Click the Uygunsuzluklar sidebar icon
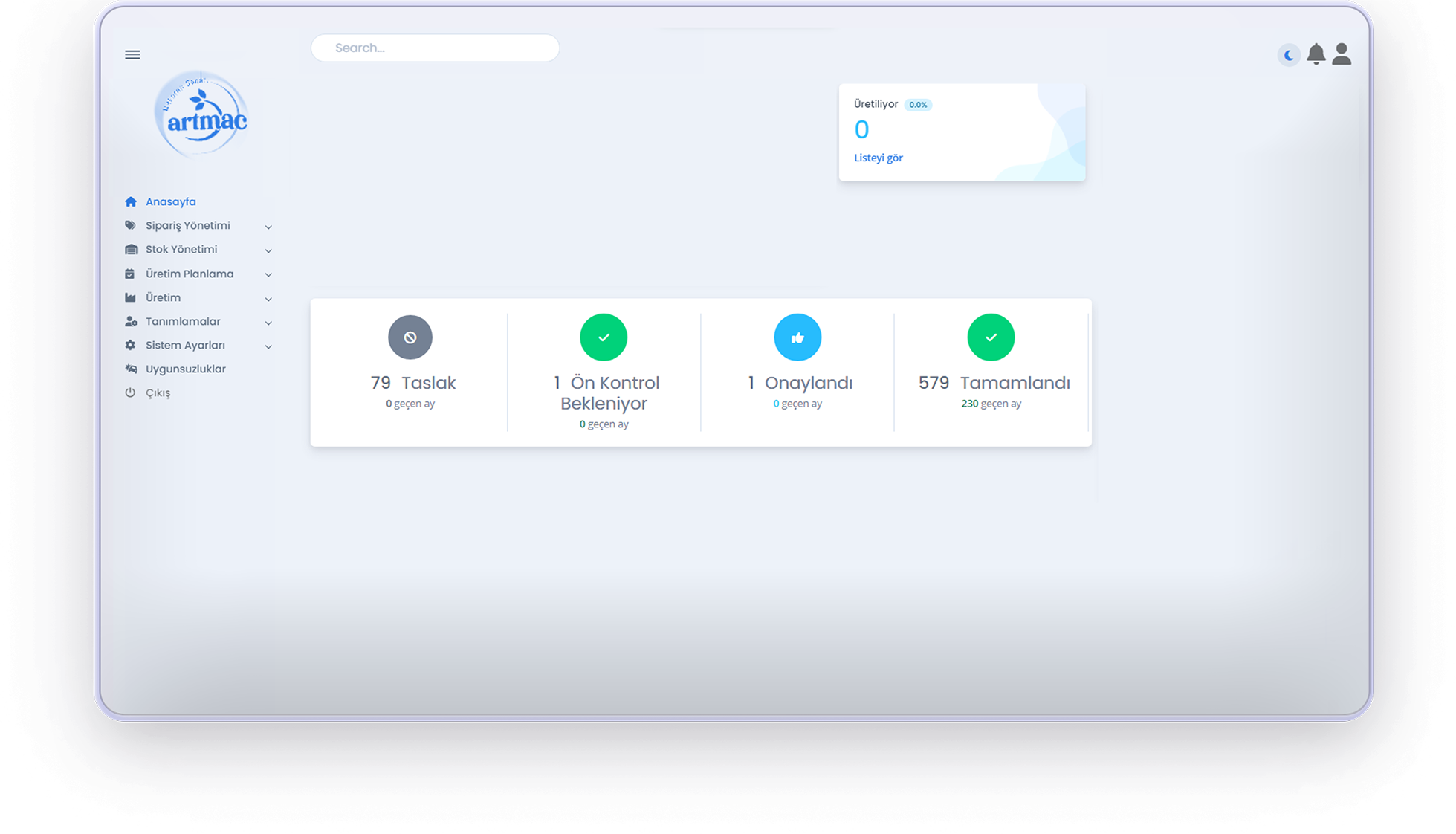This screenshot has width=1456, height=834. [x=131, y=369]
